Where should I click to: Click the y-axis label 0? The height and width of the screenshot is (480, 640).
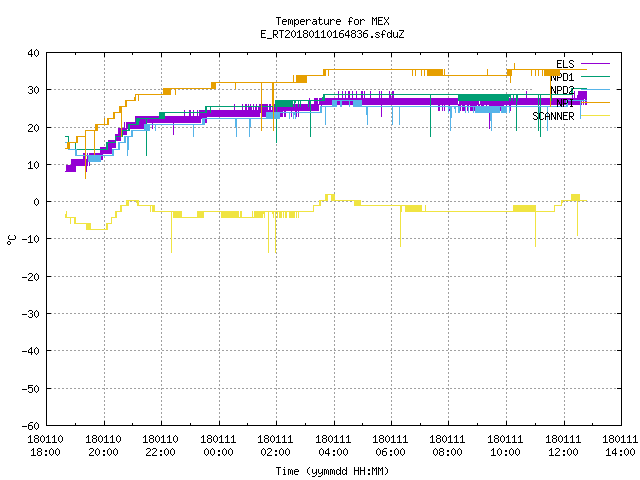(37, 202)
